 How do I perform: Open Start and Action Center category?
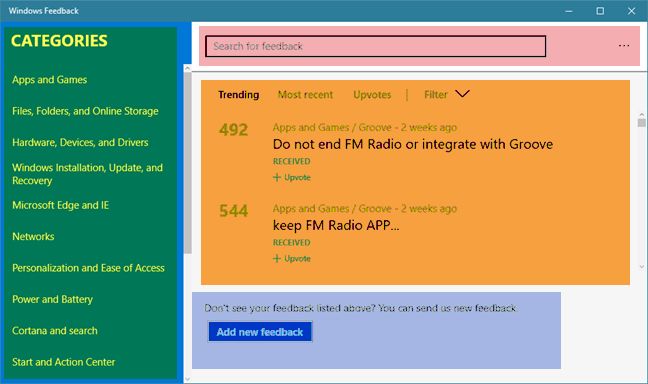point(64,362)
